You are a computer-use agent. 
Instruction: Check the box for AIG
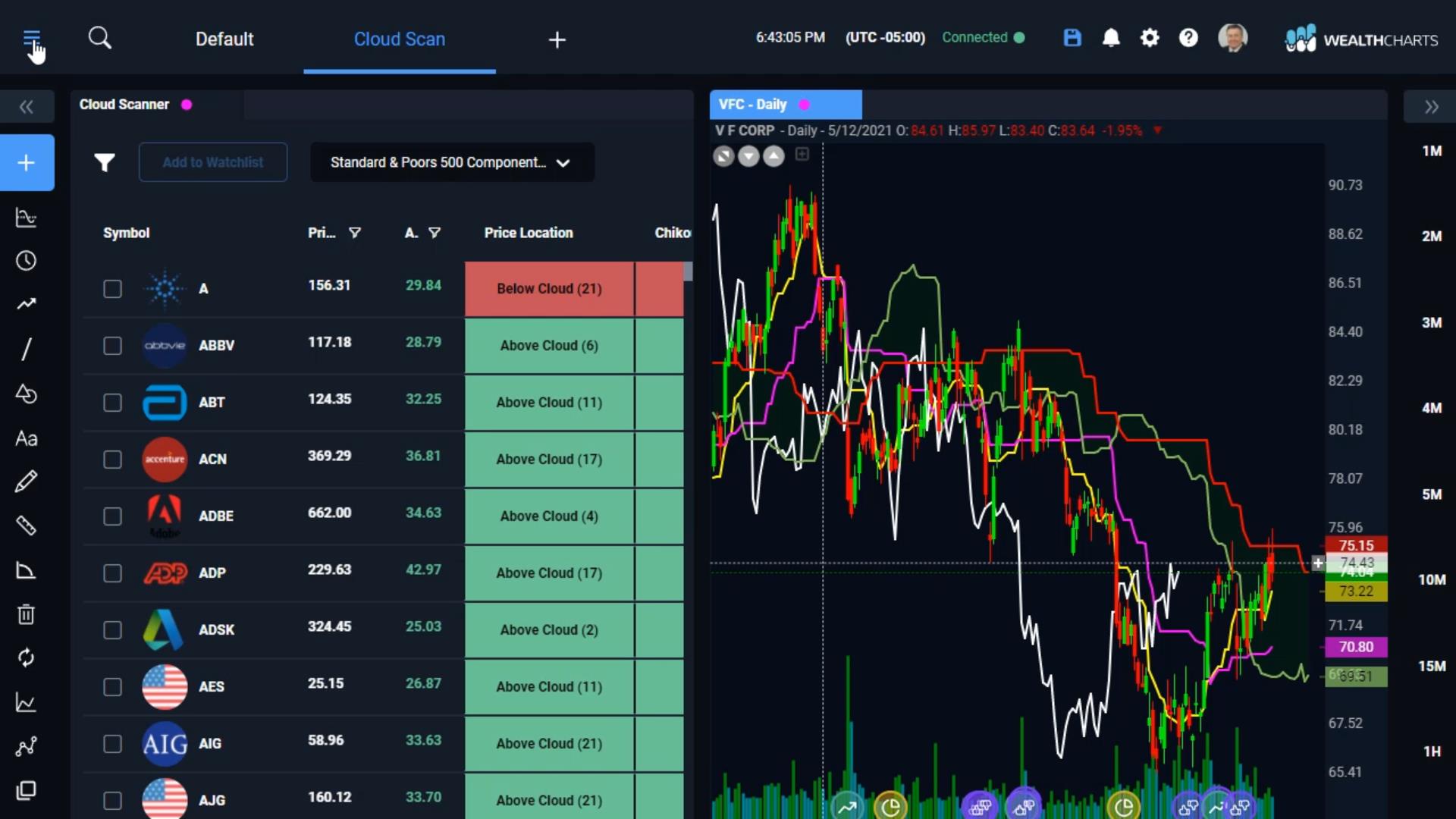tap(112, 744)
